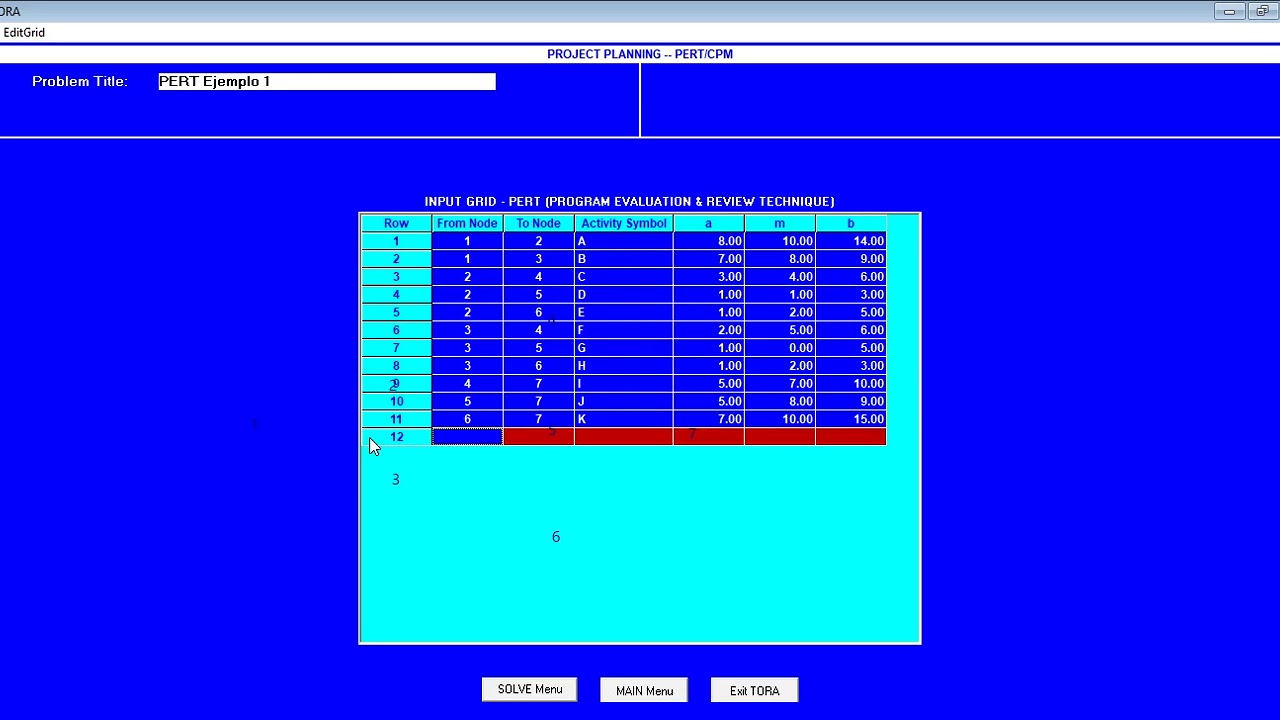Screen dimensions: 1280x720
Task: Click the 'b' value 10.00 in activity I row
Action: tap(850, 384)
